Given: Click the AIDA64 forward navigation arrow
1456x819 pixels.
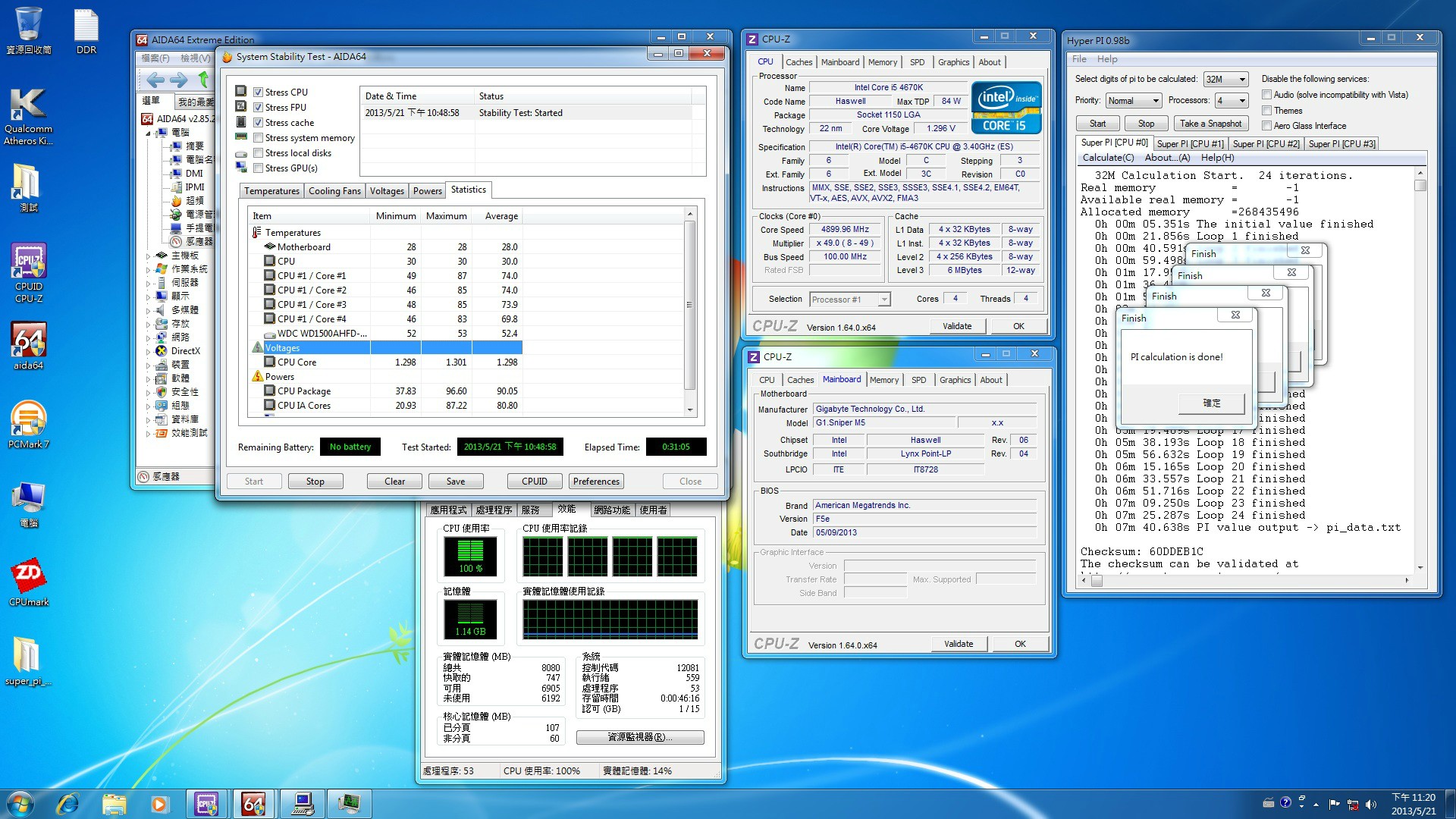Looking at the screenshot, I should pyautogui.click(x=179, y=80).
